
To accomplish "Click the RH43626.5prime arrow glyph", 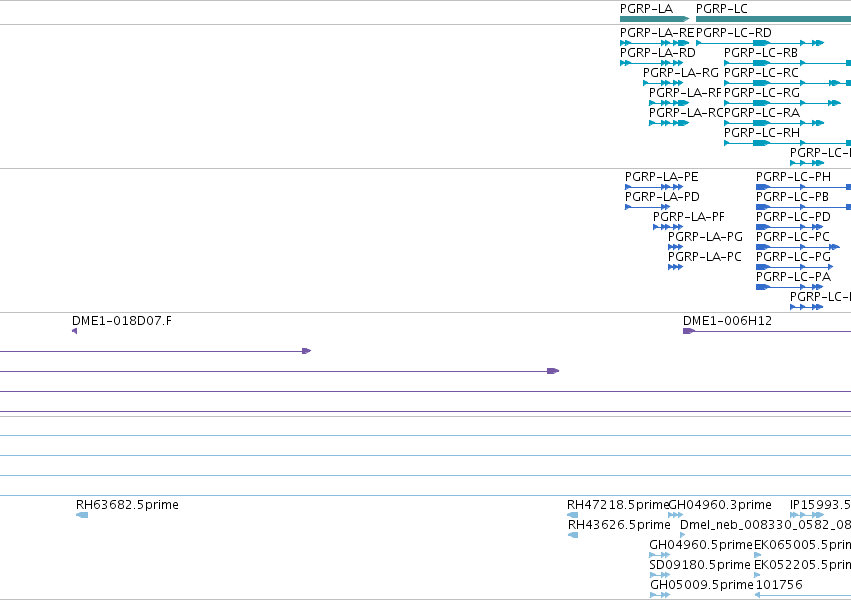I will 573,535.
